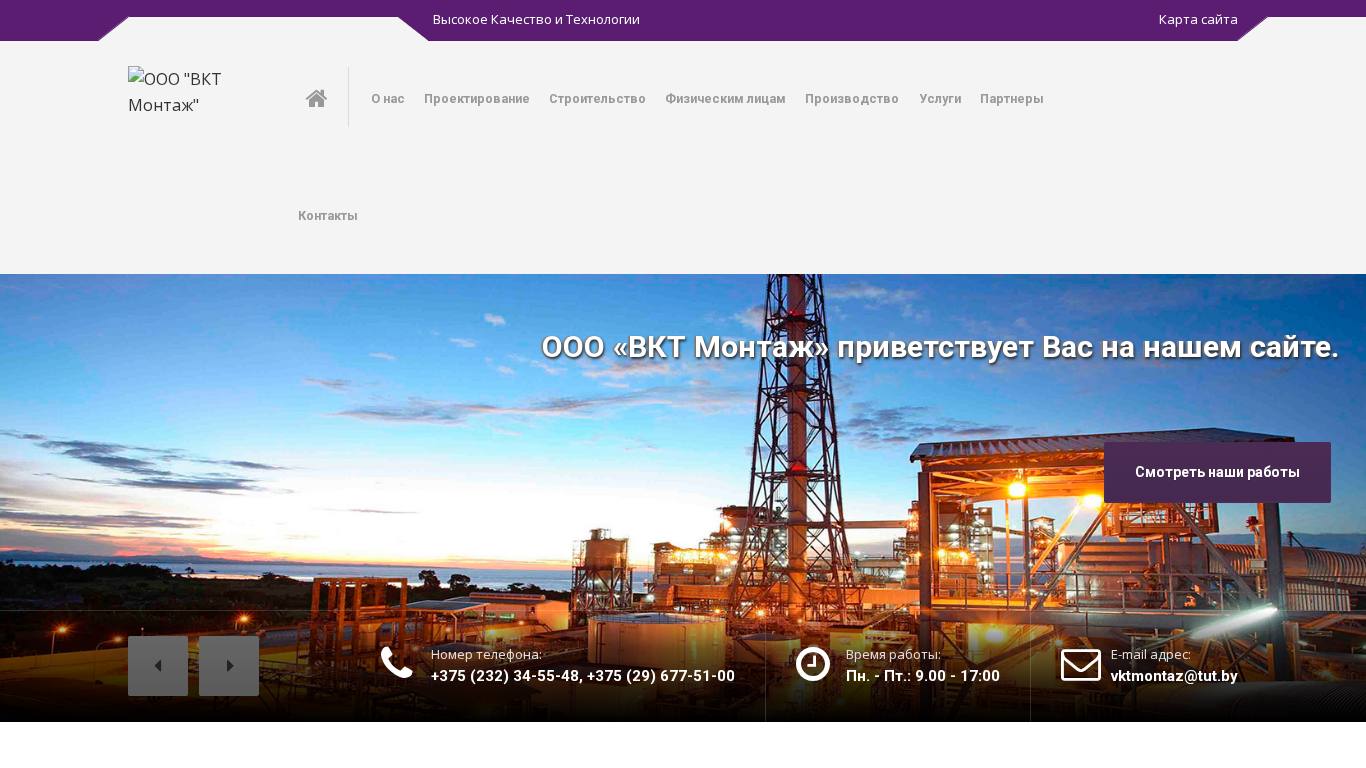Navigate to Производство page

point(852,99)
